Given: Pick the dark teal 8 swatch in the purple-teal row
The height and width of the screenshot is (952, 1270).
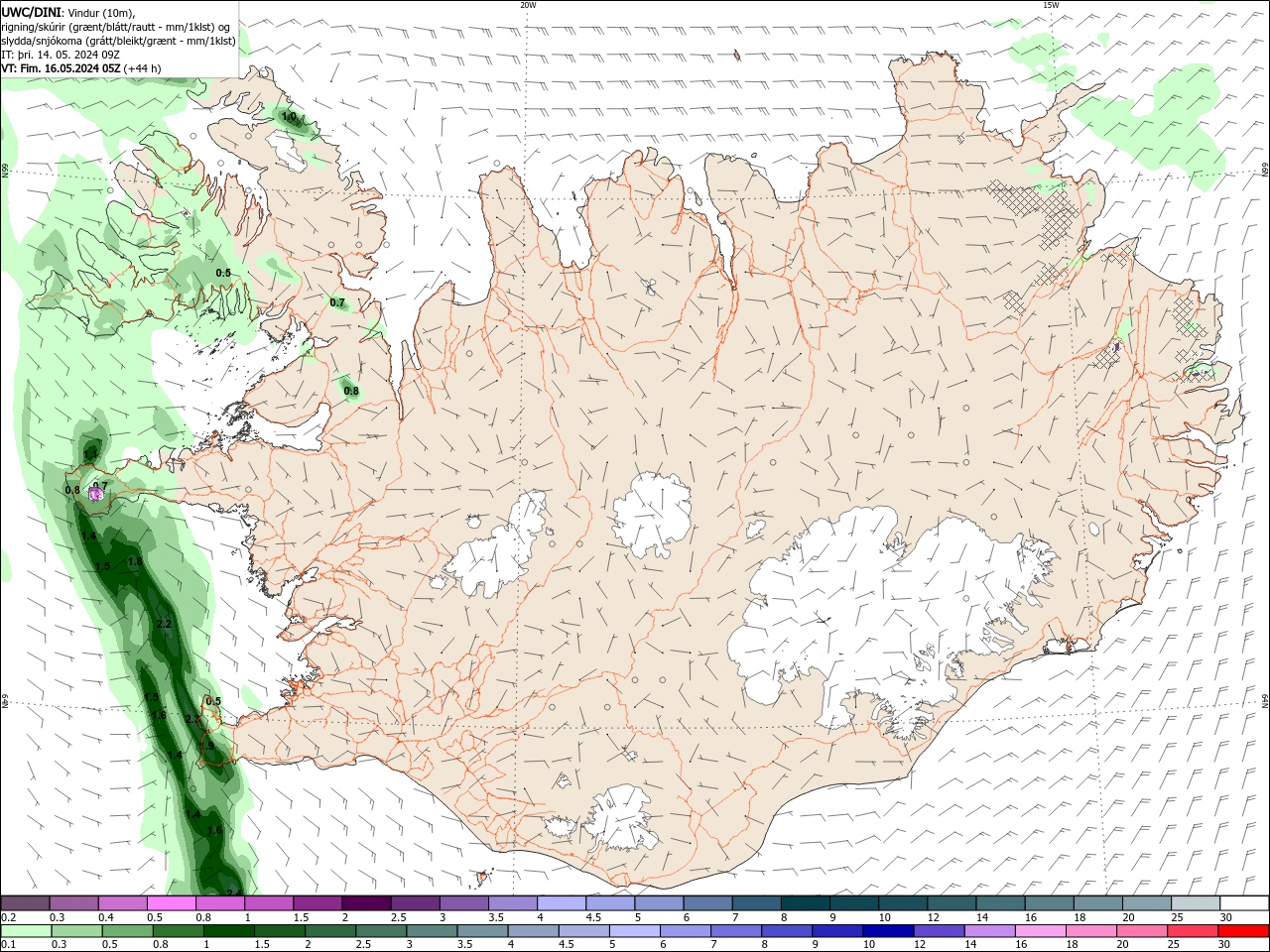Looking at the screenshot, I should 805,903.
